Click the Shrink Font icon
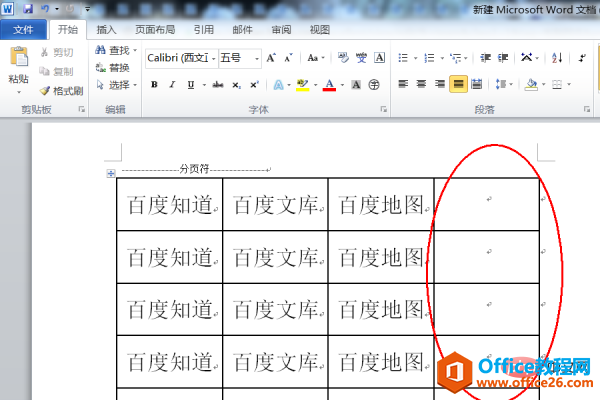Viewport: 600px width, 400px height. click(x=289, y=58)
